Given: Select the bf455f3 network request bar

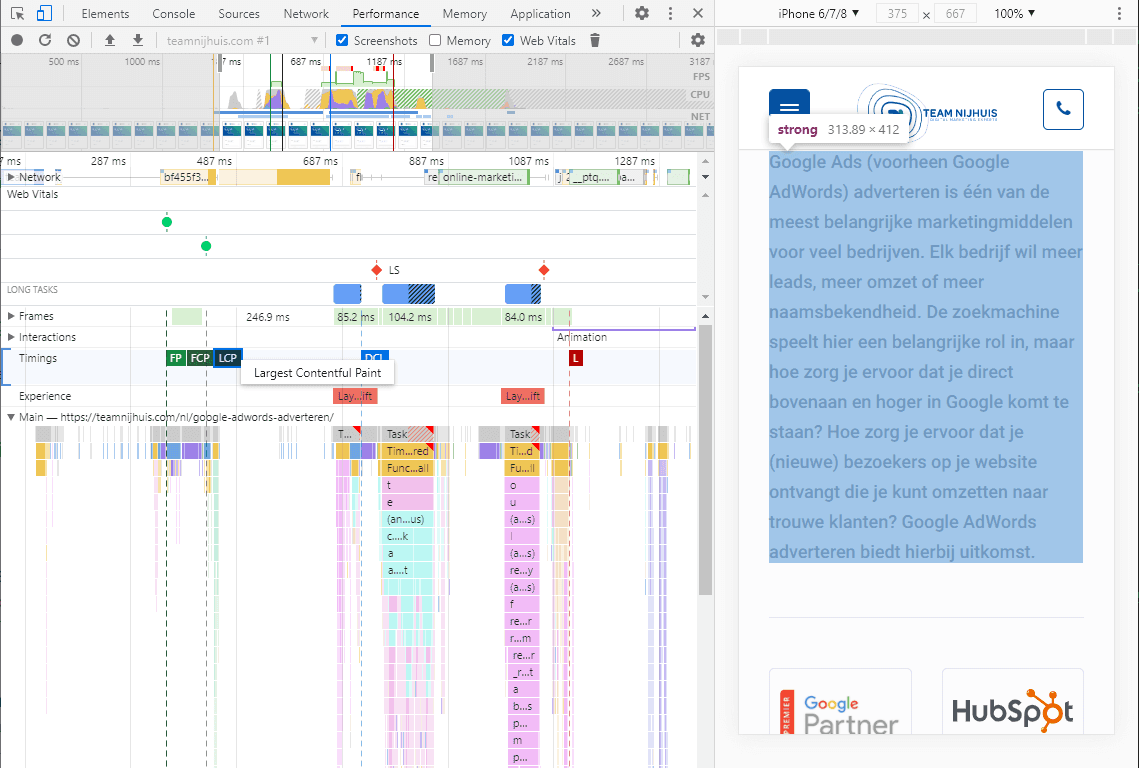Looking at the screenshot, I should 187,177.
